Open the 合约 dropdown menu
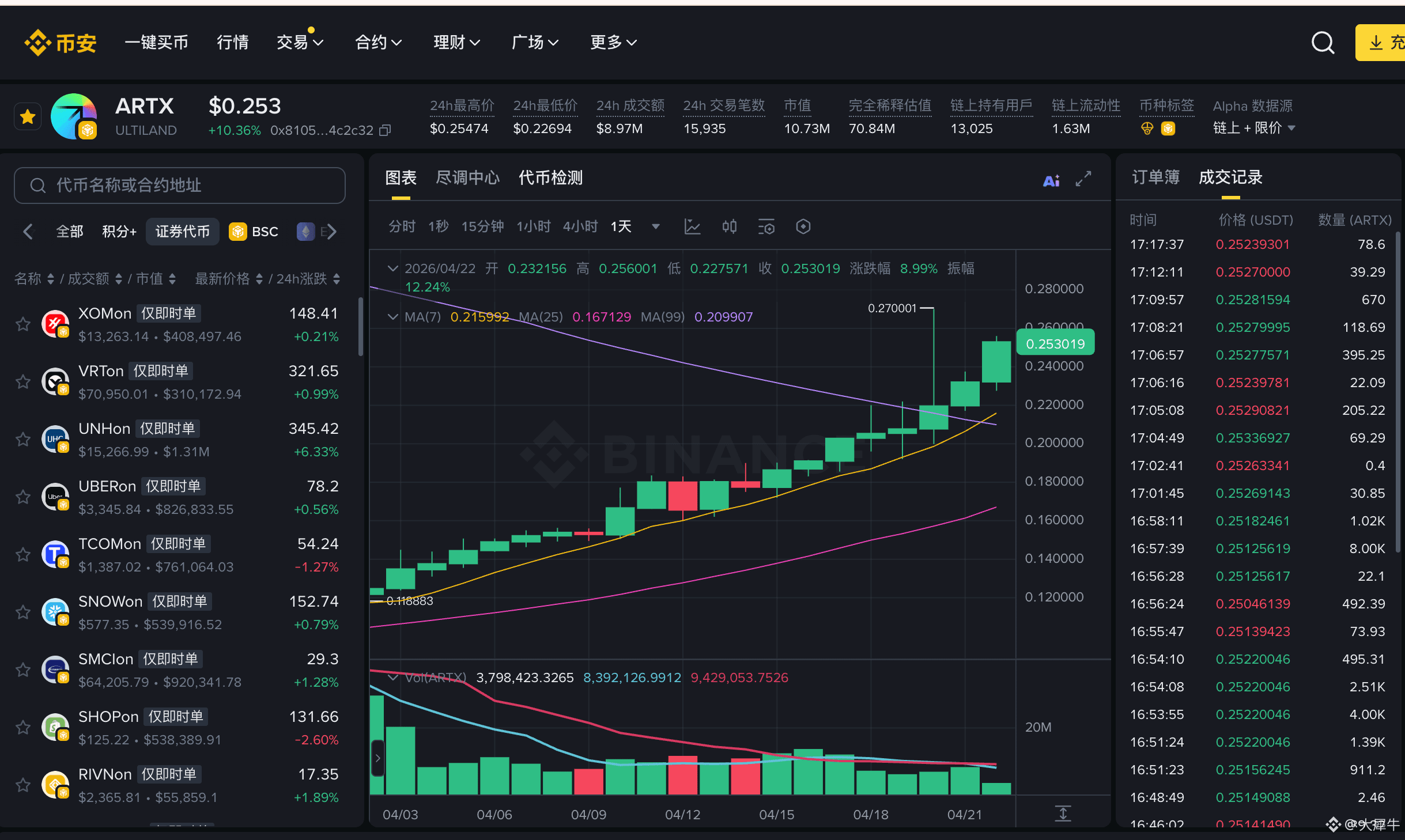The height and width of the screenshot is (840, 1405). (x=379, y=43)
